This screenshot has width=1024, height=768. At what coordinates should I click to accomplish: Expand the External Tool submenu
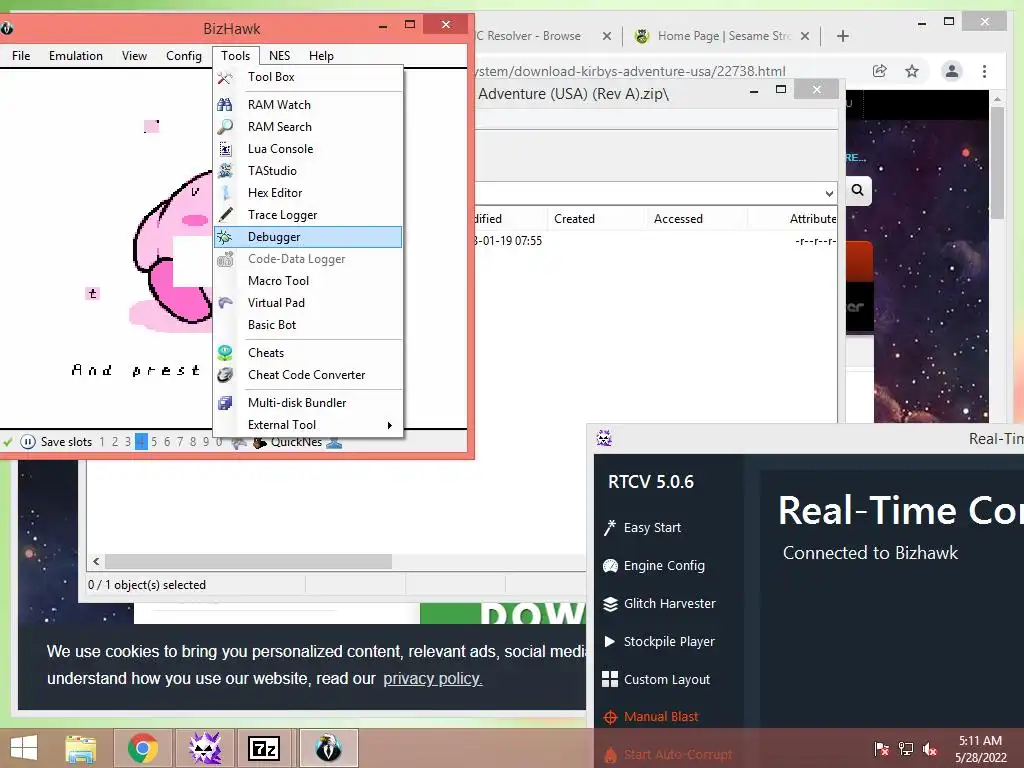308,425
